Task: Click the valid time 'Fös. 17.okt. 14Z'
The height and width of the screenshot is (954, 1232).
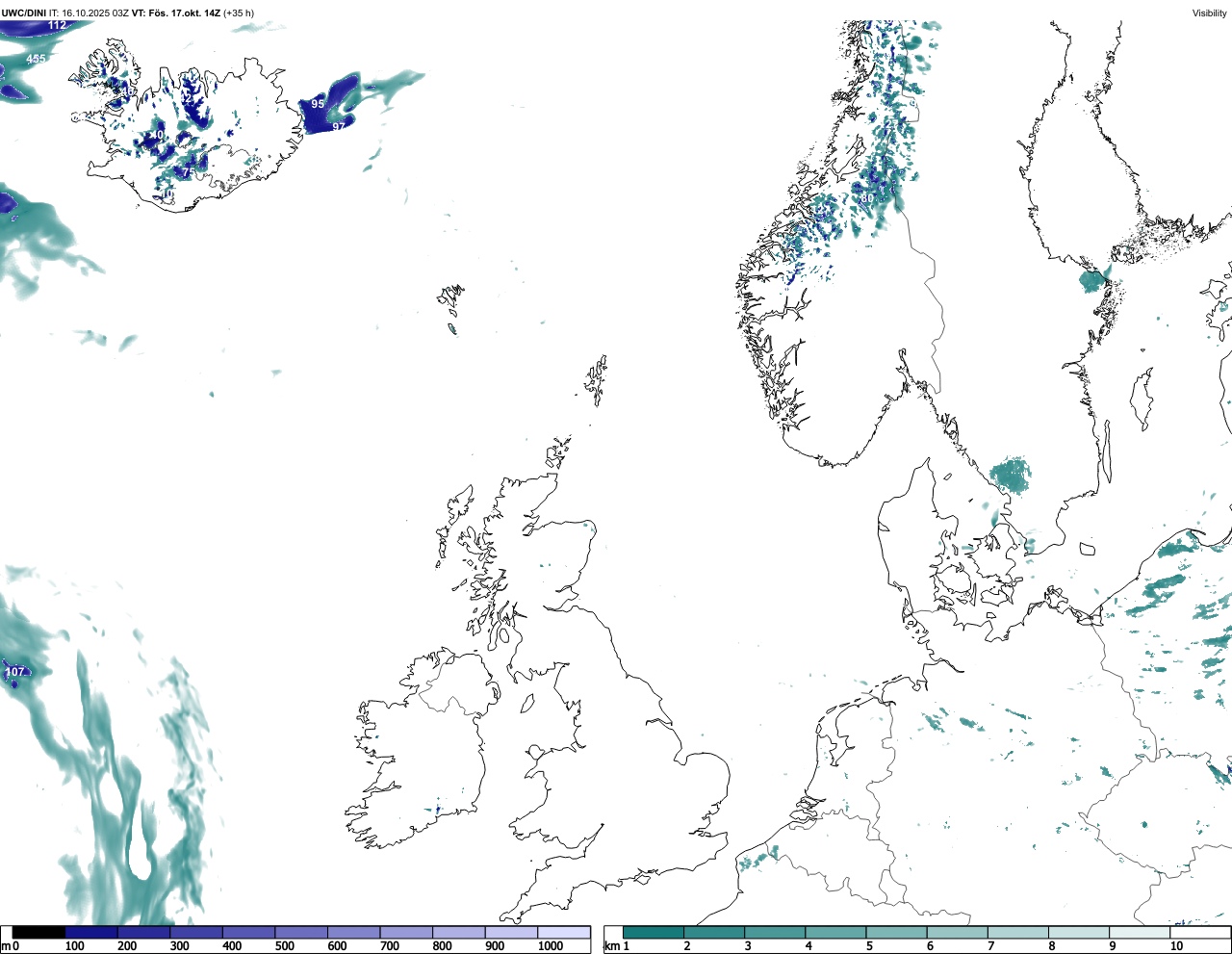Action: (x=185, y=13)
